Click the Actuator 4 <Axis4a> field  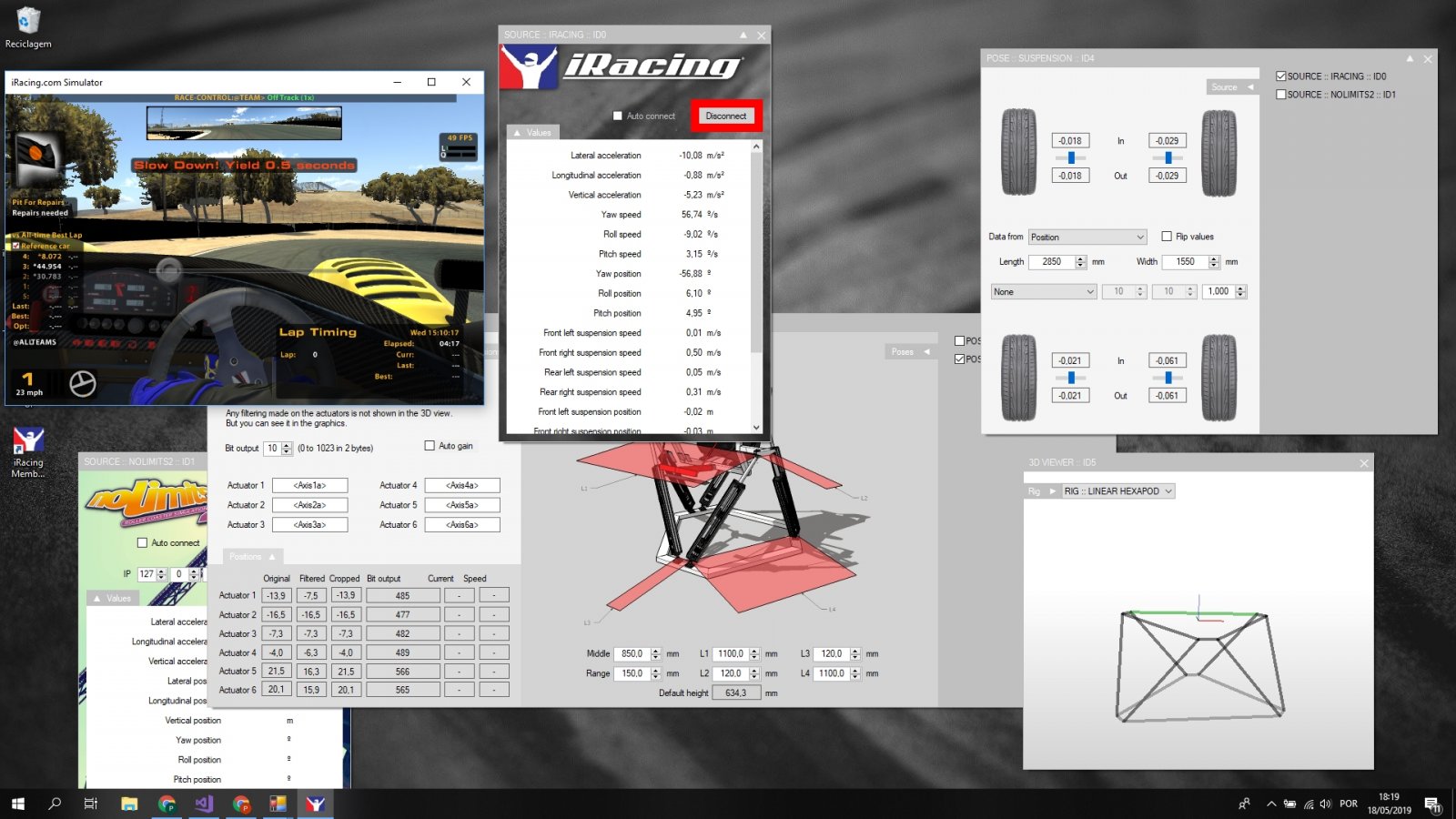click(462, 486)
